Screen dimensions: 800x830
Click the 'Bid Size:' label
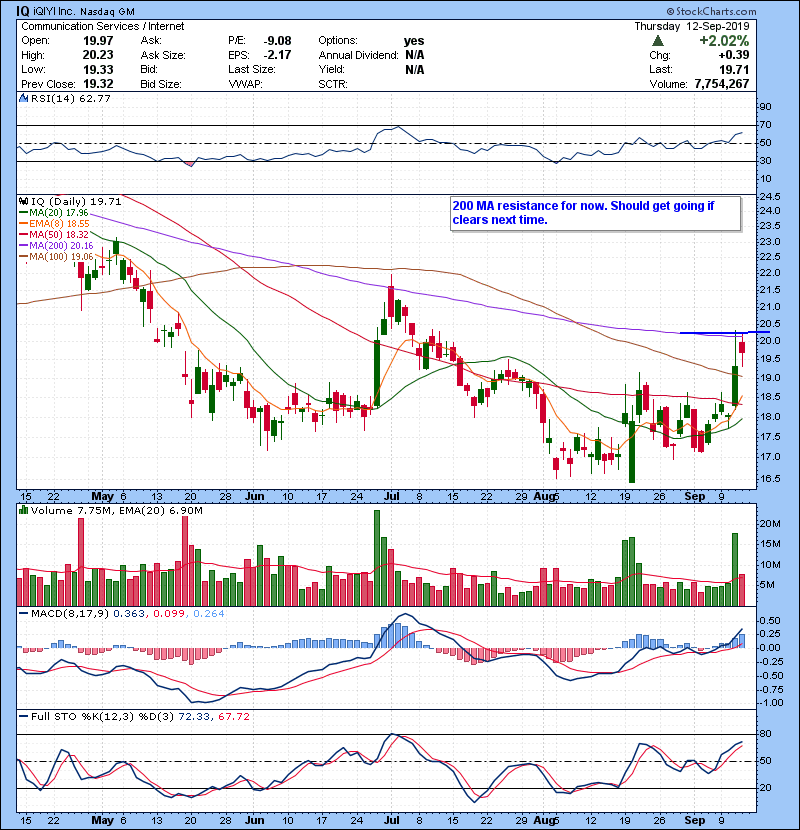(x=161, y=84)
